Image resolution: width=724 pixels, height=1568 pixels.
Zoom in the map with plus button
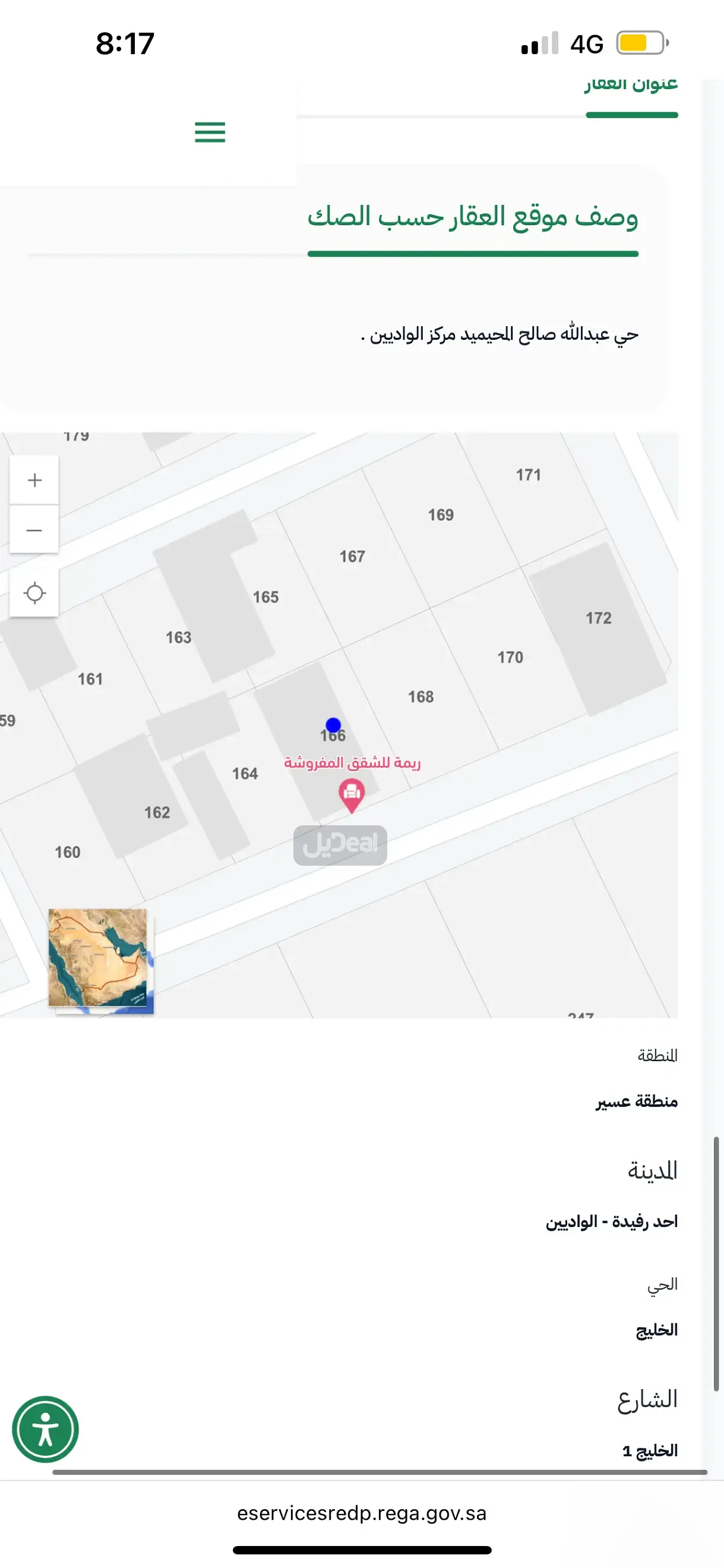point(34,480)
